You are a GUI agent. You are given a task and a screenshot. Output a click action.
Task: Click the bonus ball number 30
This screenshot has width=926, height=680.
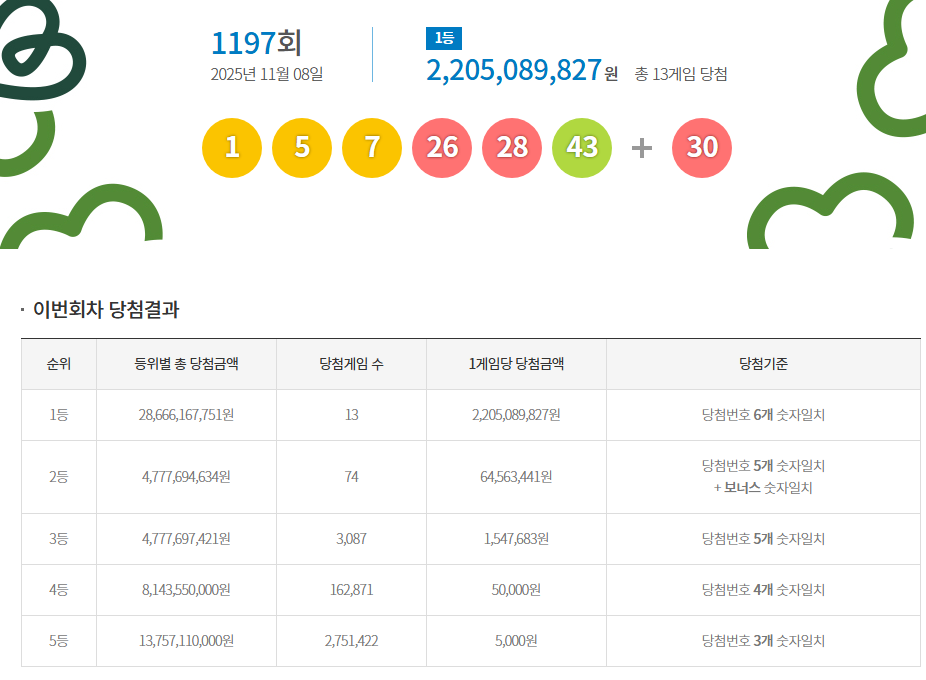(702, 148)
